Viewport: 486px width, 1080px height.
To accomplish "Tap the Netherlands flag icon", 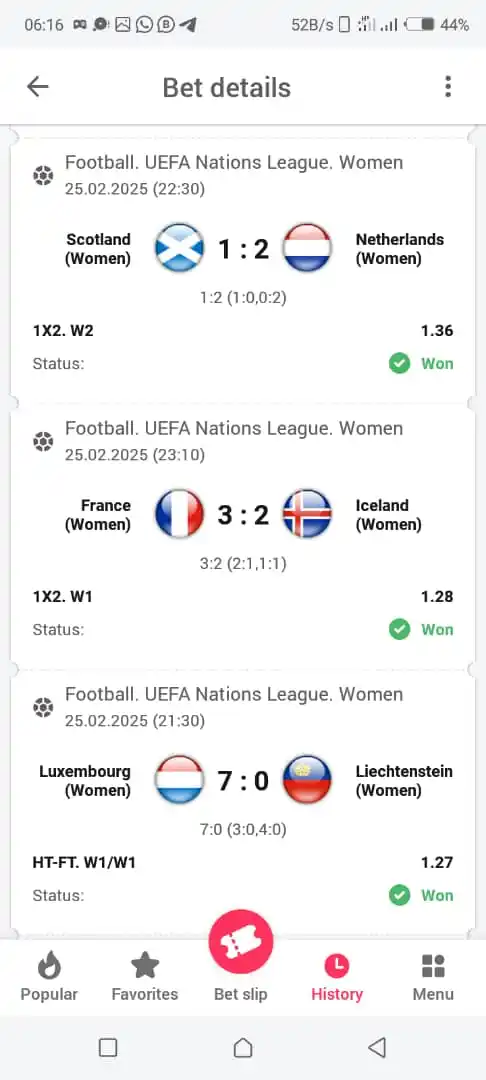I will click(x=307, y=249).
